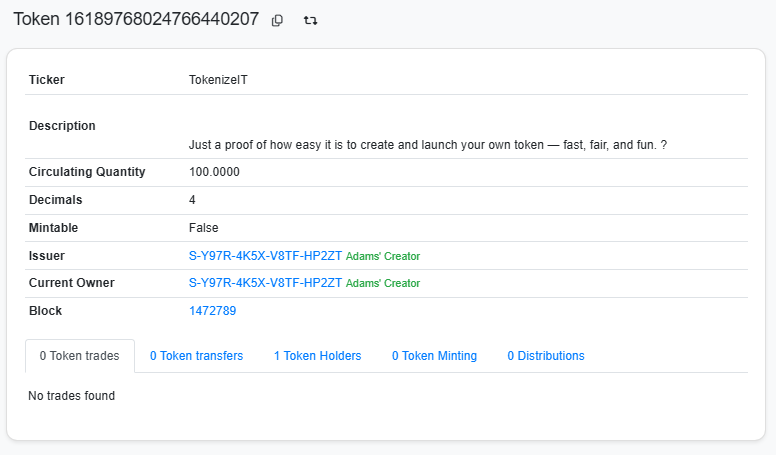Click the Issuer field label
This screenshot has height=455, width=776.
(47, 256)
